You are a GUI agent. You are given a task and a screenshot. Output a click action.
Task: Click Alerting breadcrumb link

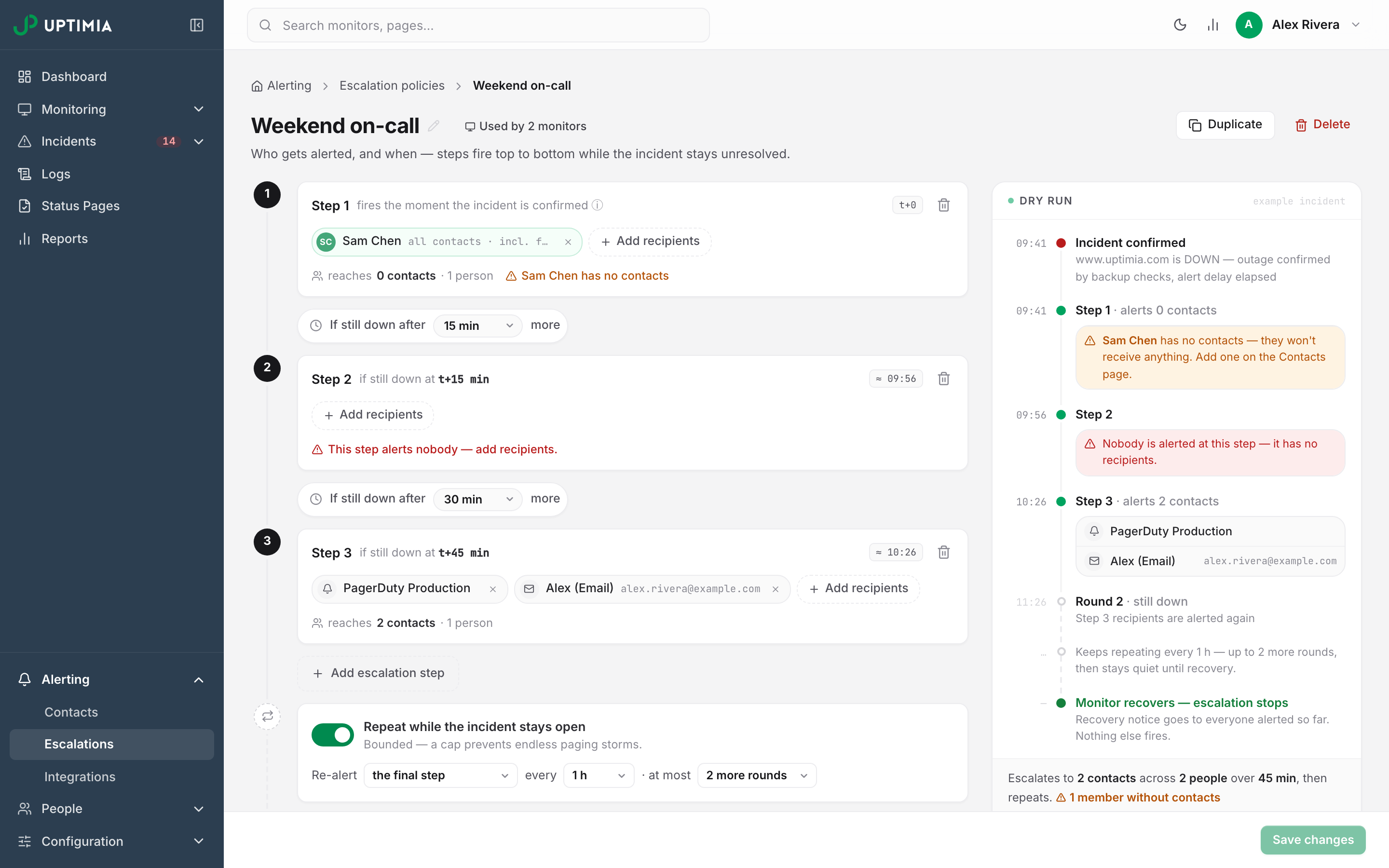[x=289, y=86]
